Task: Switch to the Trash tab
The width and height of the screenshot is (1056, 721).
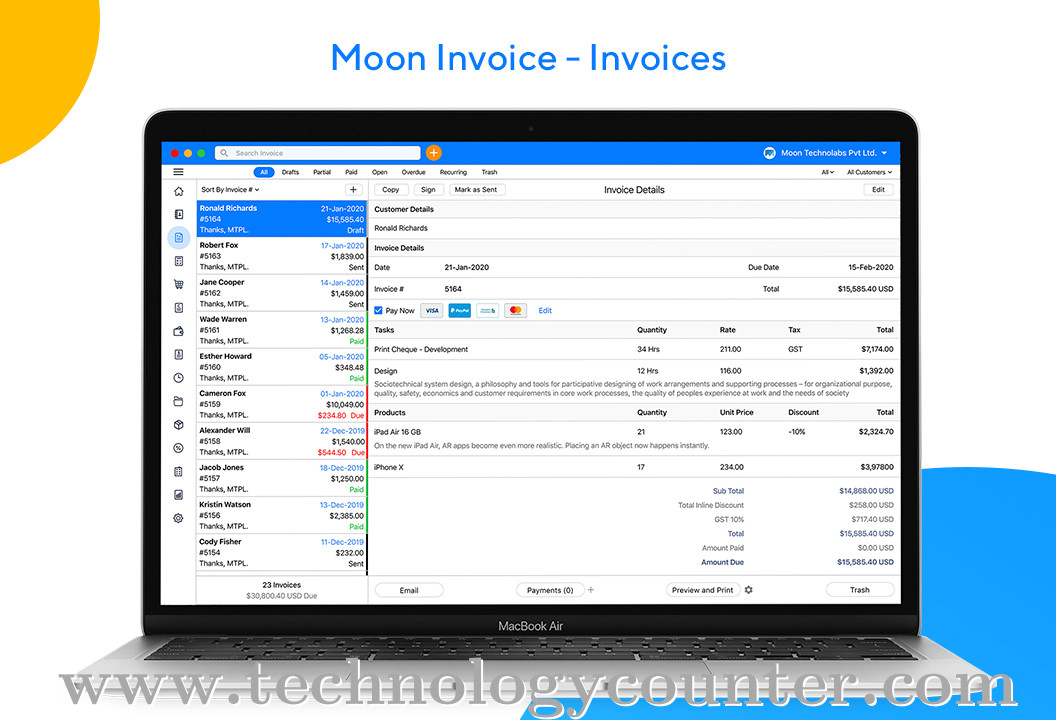Action: click(x=490, y=172)
